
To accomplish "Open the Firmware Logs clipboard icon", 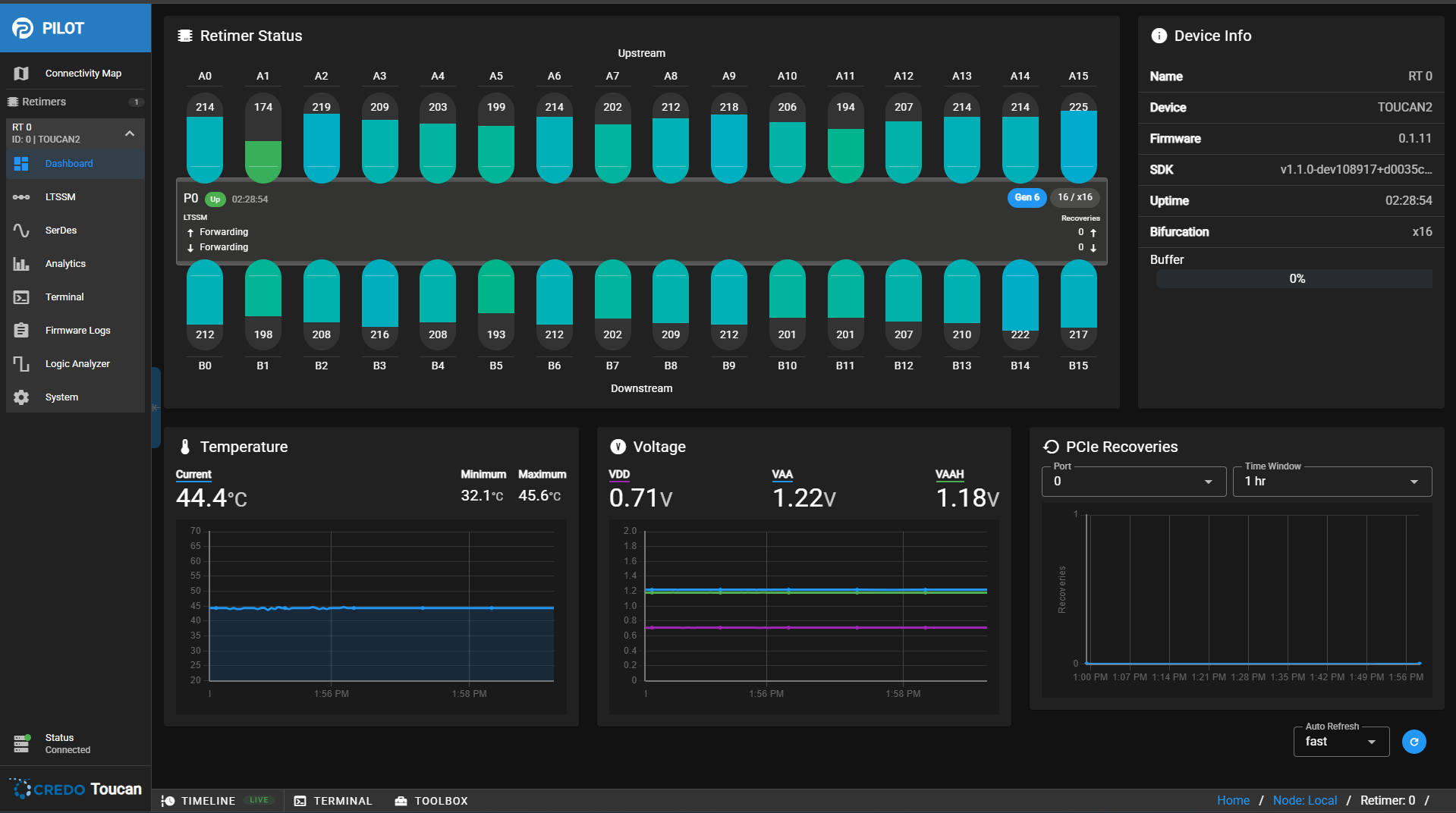I will point(21,331).
